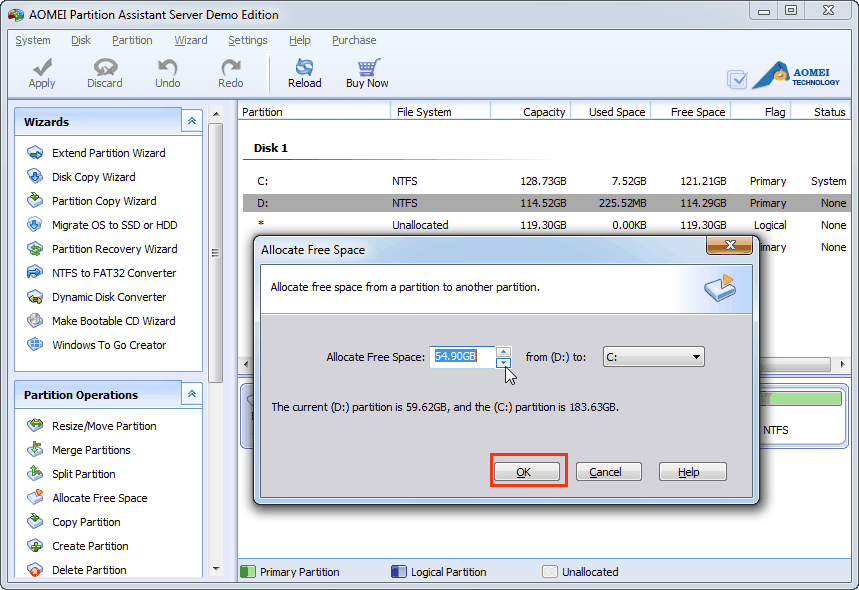The image size is (859, 590).
Task: Open the Partition menu
Action: (x=132, y=40)
